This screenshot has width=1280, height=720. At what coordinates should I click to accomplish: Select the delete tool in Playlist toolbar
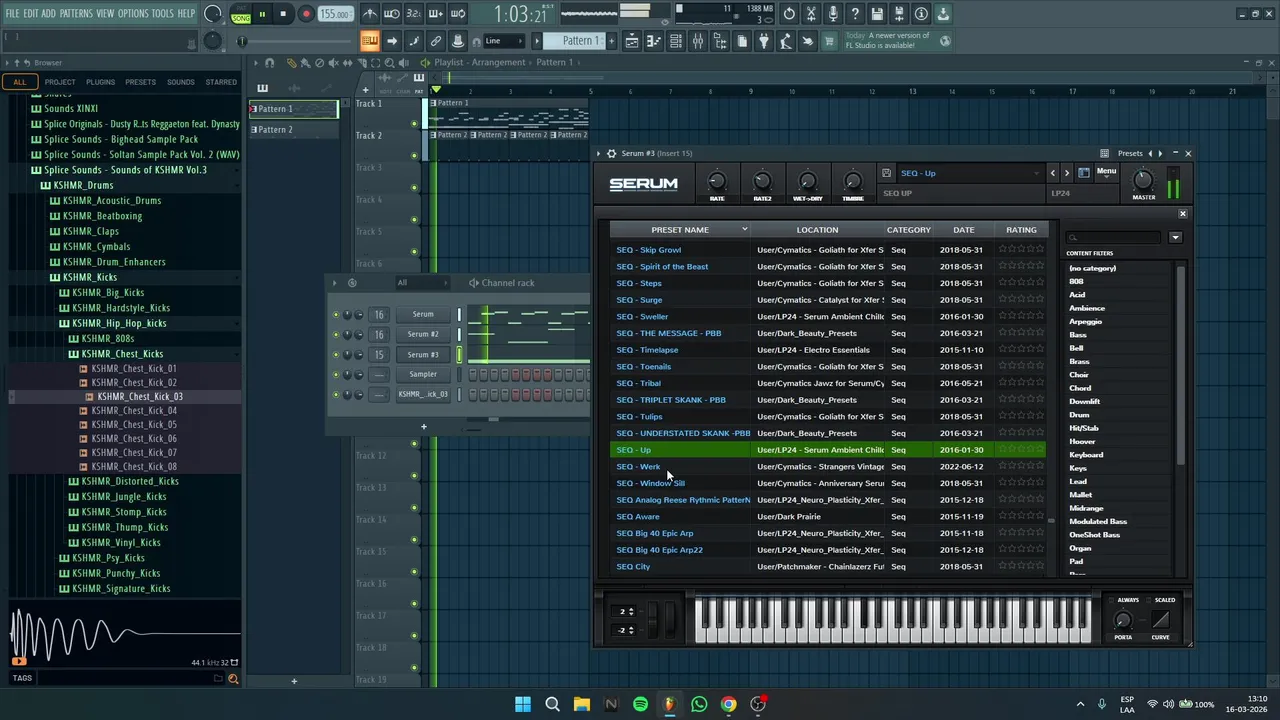(x=319, y=62)
